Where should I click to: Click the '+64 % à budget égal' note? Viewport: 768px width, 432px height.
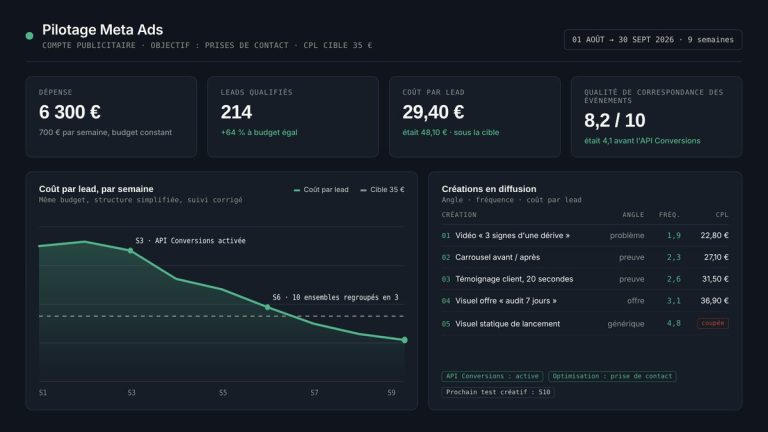259,132
